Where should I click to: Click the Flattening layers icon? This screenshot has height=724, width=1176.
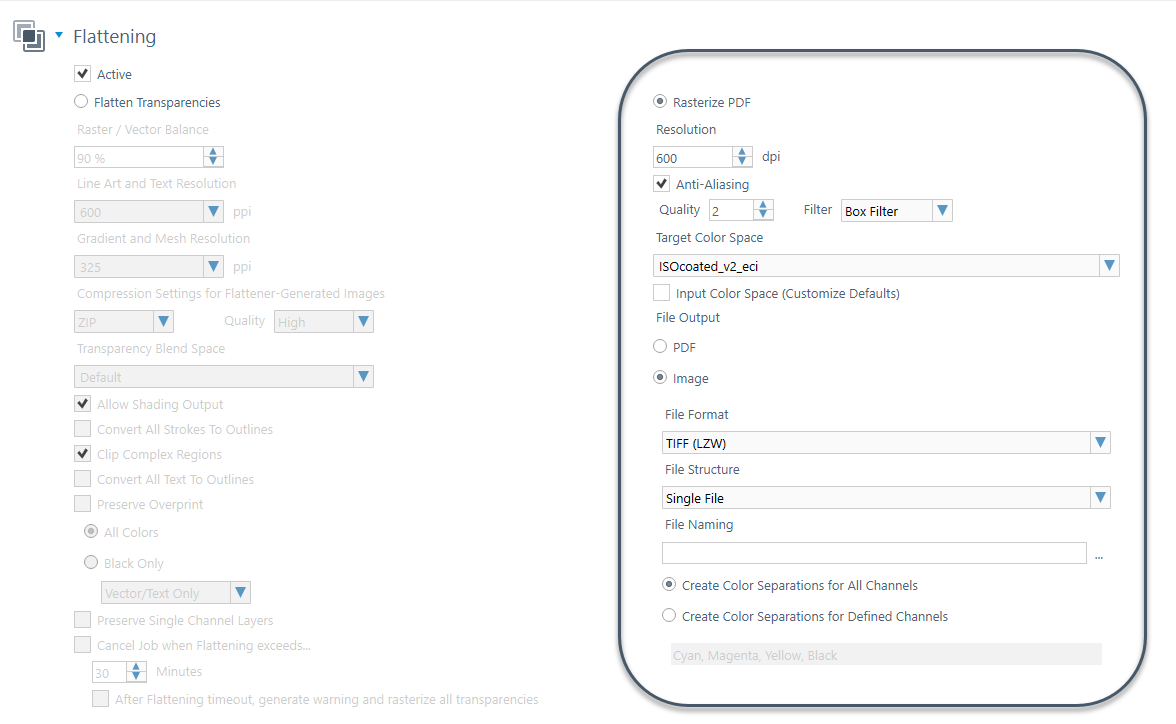click(x=29, y=35)
